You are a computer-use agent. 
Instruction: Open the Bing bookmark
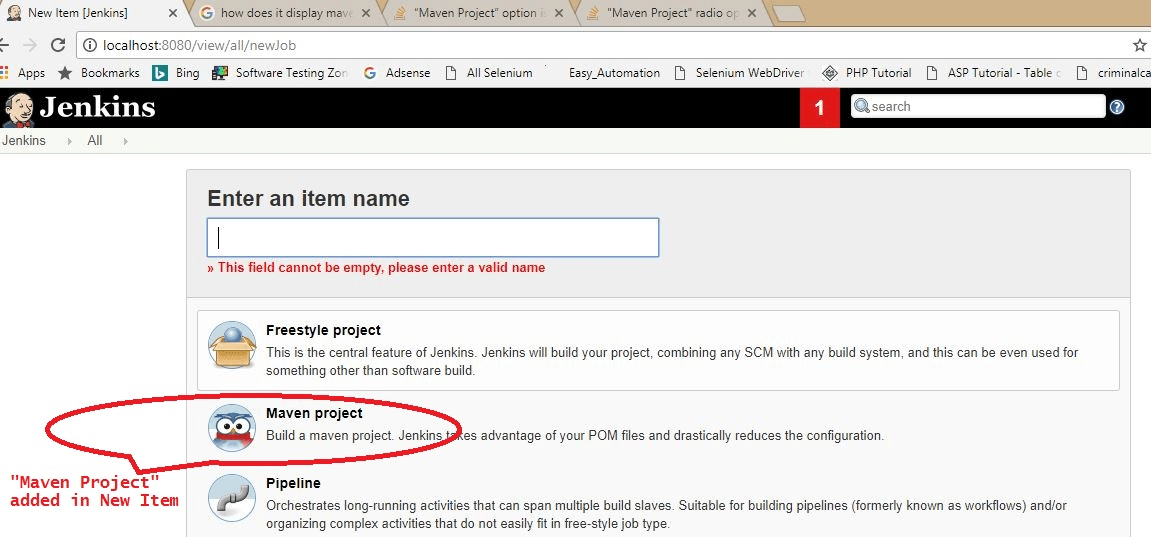coord(176,73)
